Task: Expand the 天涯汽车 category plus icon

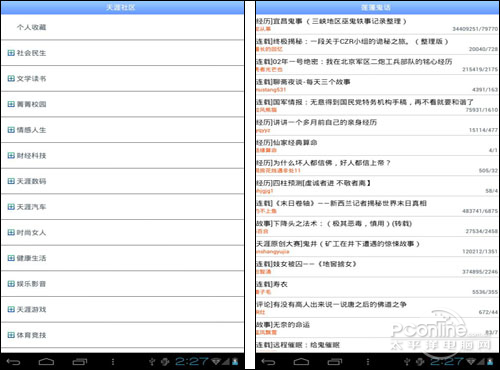Action: tap(11, 207)
